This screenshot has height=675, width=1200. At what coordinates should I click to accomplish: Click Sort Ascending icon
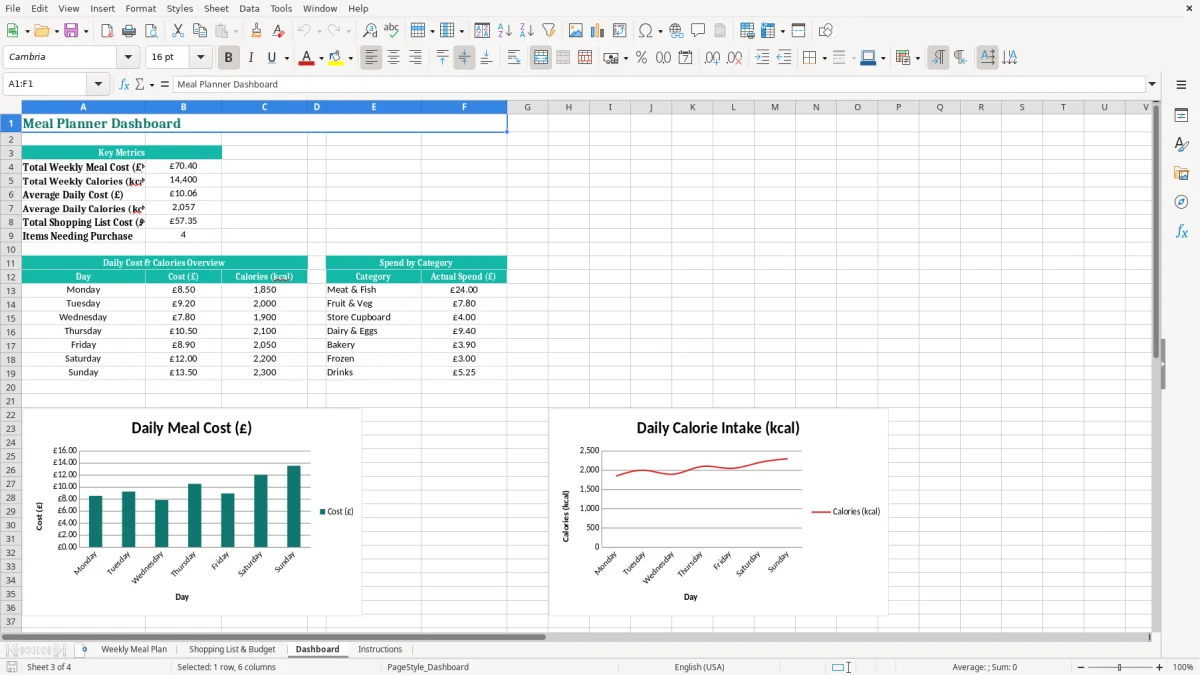pyautogui.click(x=505, y=31)
